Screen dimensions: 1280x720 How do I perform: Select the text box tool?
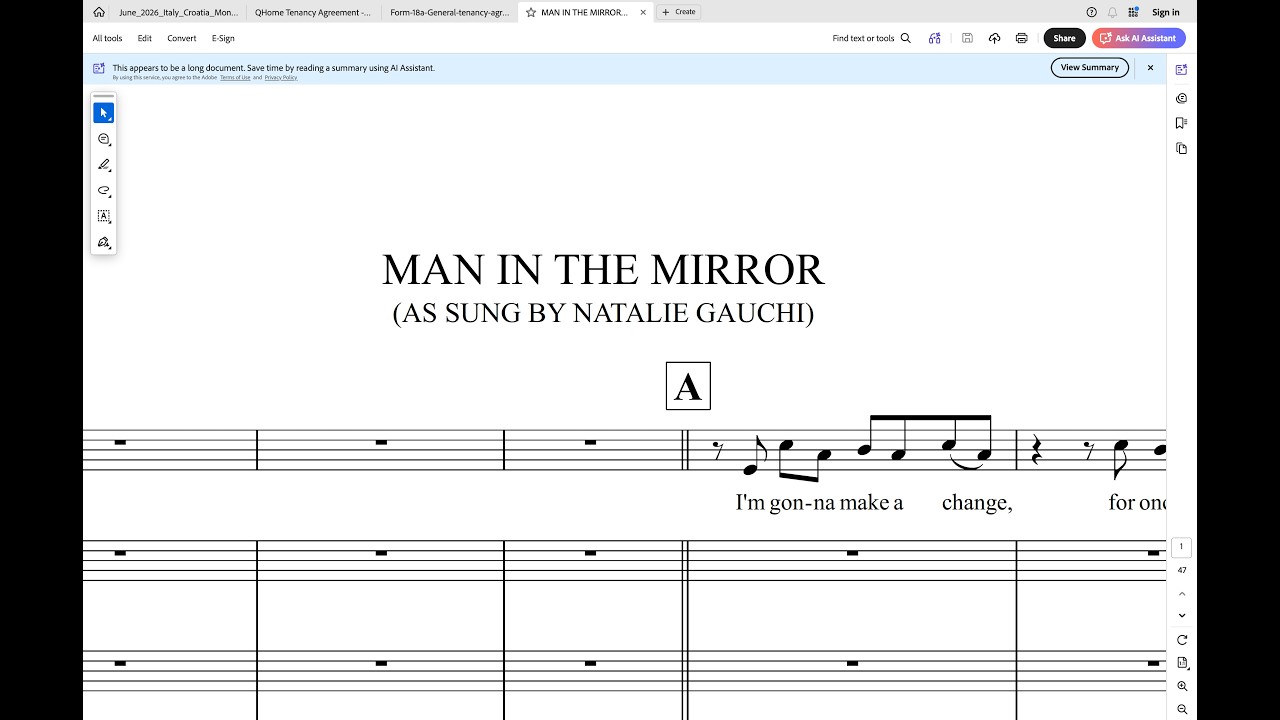click(x=104, y=216)
